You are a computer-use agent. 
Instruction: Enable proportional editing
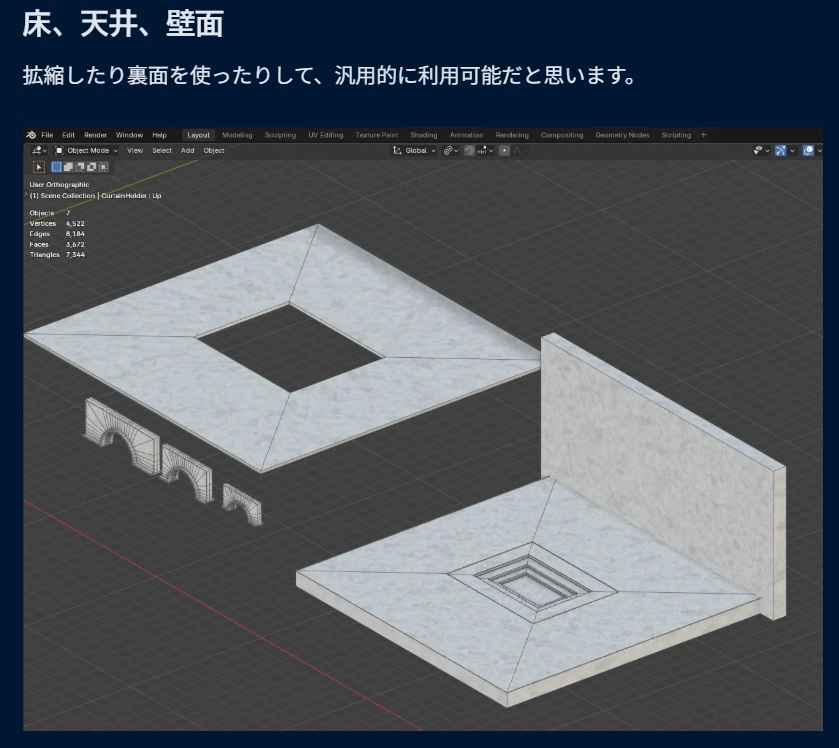(503, 151)
